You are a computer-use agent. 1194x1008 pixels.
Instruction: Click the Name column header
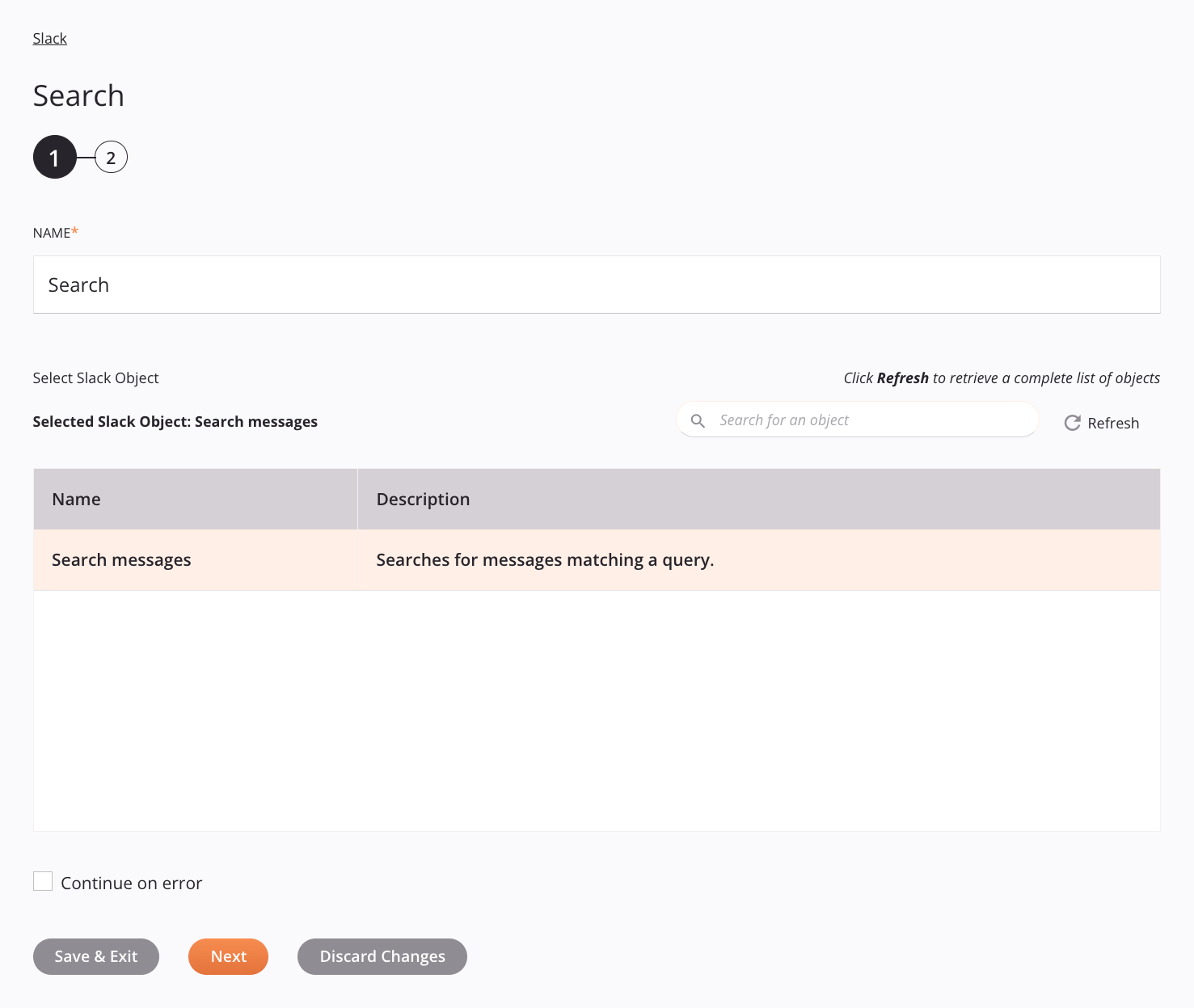[196, 499]
